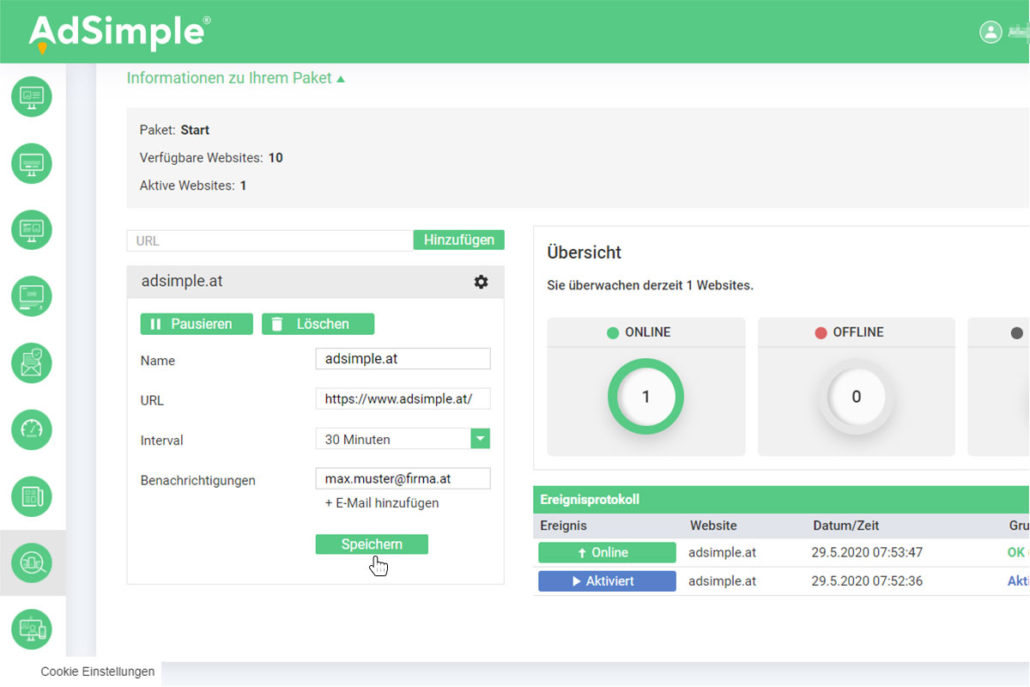Click the AdSimple logo
1030x687 pixels.
point(118,32)
